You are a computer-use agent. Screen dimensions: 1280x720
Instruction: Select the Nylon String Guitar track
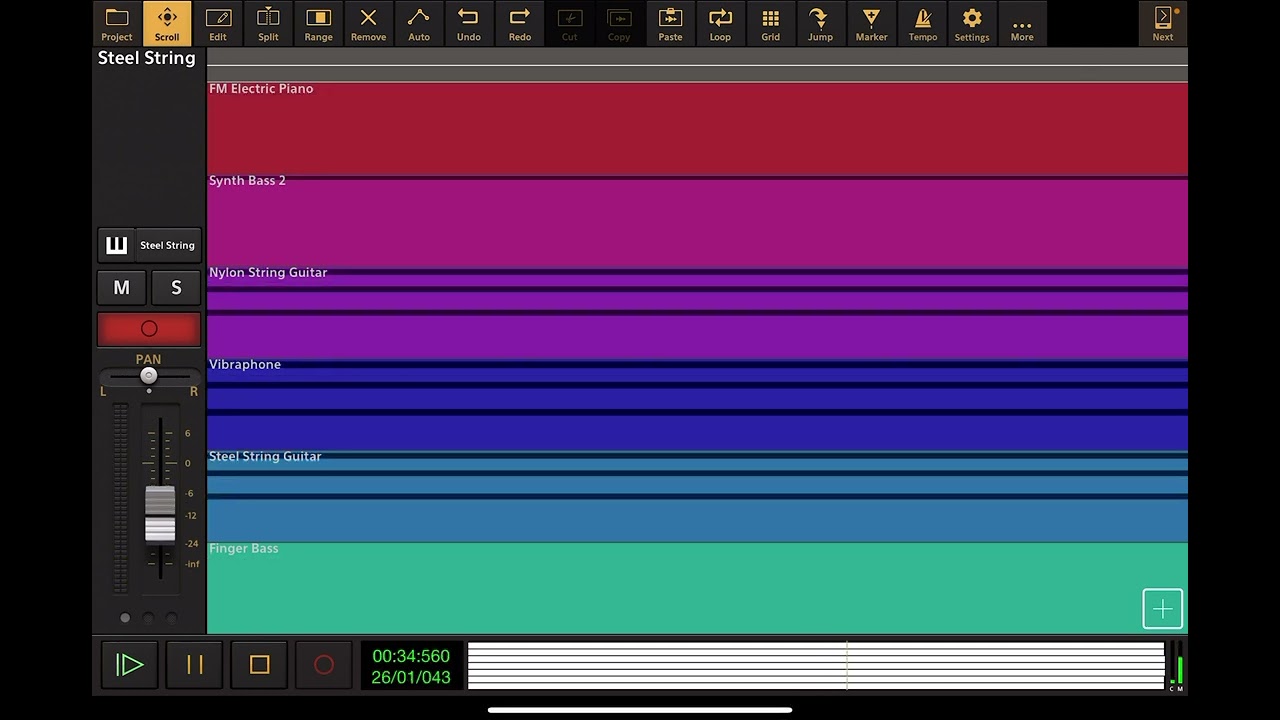697,315
